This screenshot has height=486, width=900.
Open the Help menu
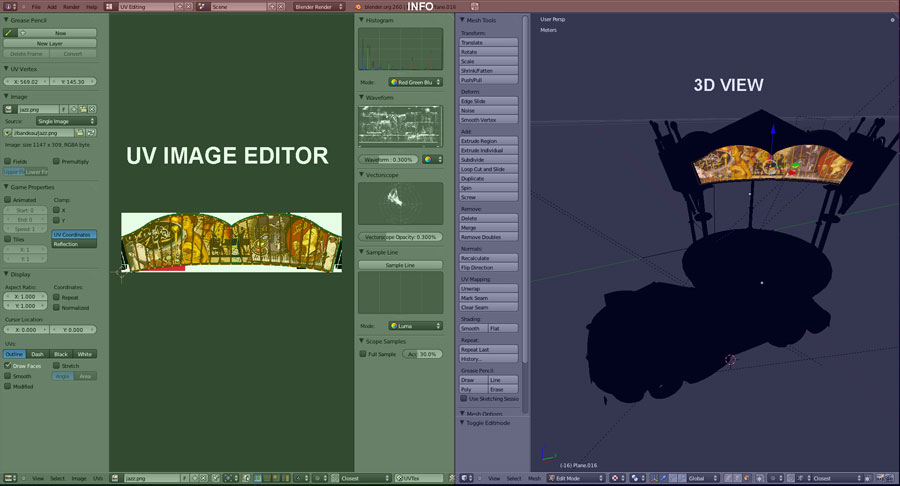pyautogui.click(x=92, y=7)
